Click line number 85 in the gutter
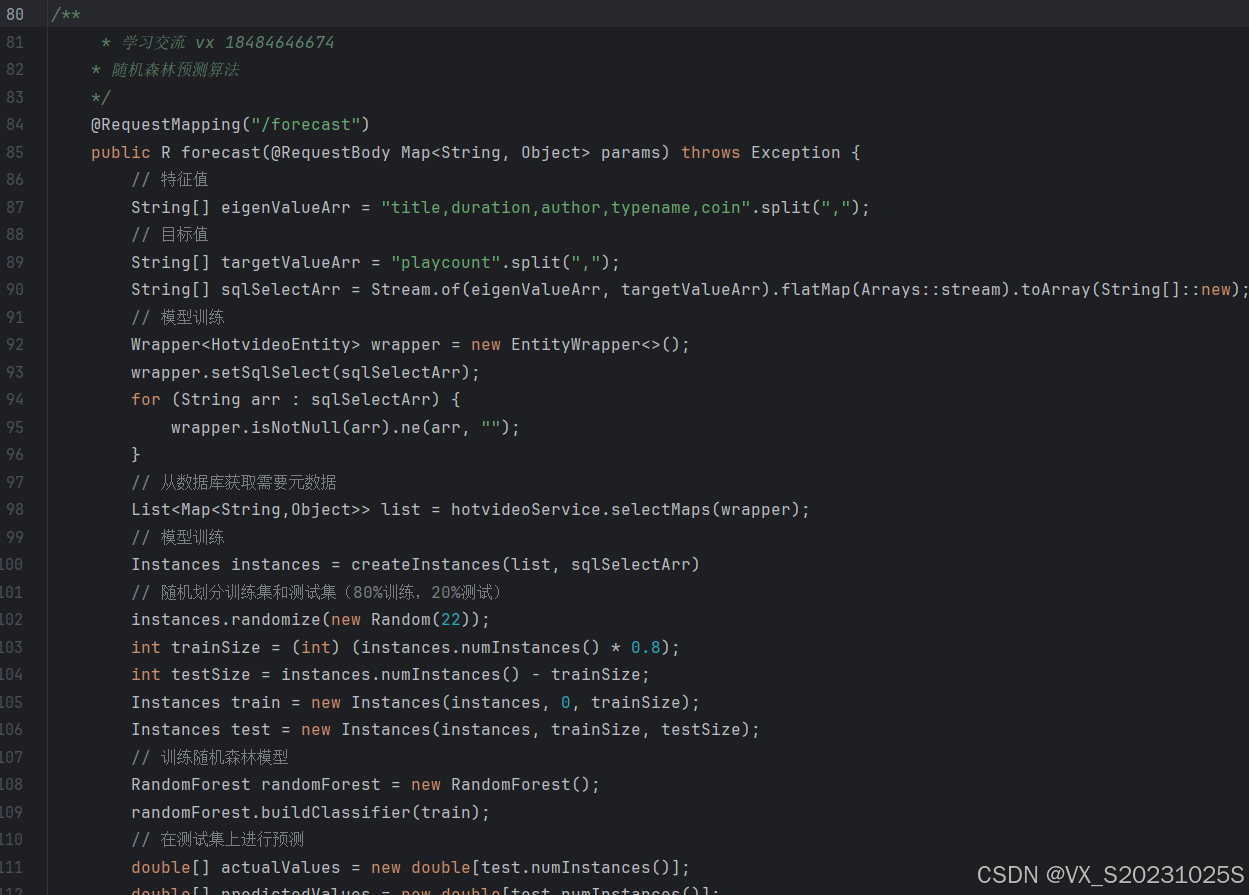Screen dimensions: 1249x895 click(14, 152)
